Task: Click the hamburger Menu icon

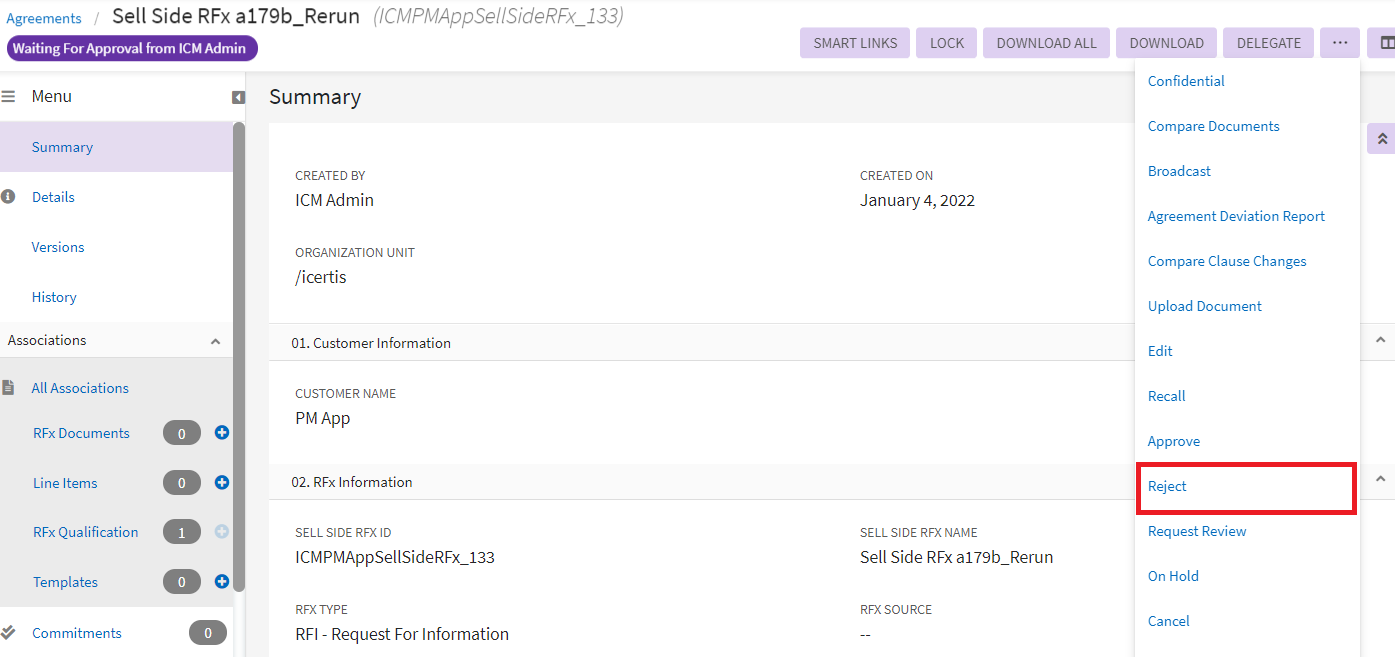Action: point(9,97)
